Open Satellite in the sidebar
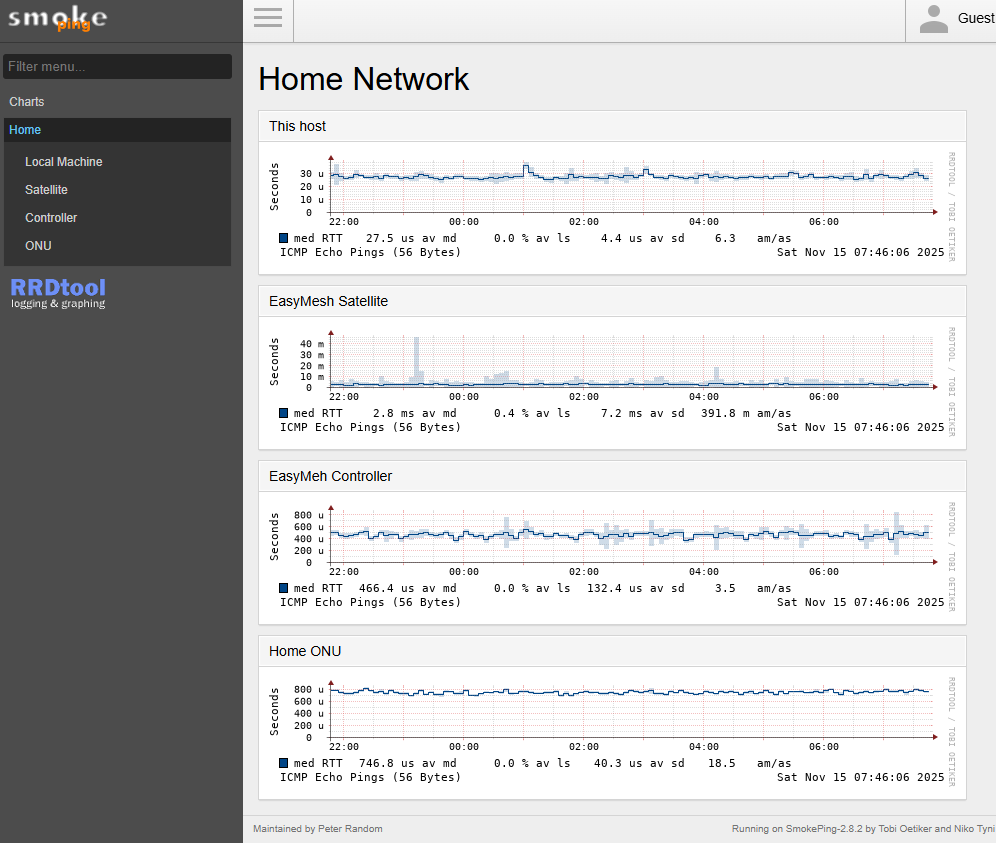This screenshot has height=843, width=996. [46, 190]
